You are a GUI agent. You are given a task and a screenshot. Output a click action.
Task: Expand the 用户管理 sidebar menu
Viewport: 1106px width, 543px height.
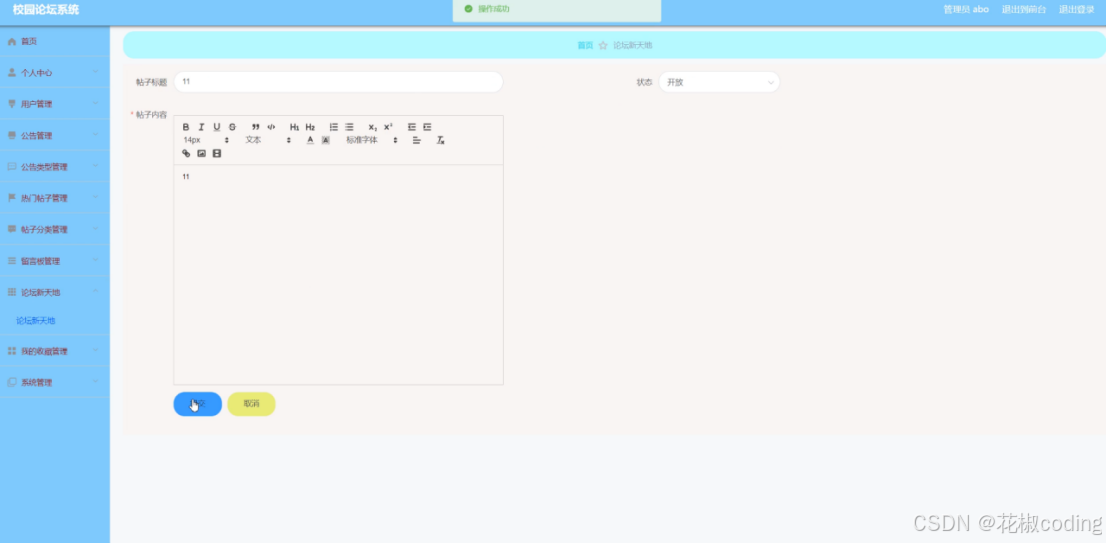point(55,104)
